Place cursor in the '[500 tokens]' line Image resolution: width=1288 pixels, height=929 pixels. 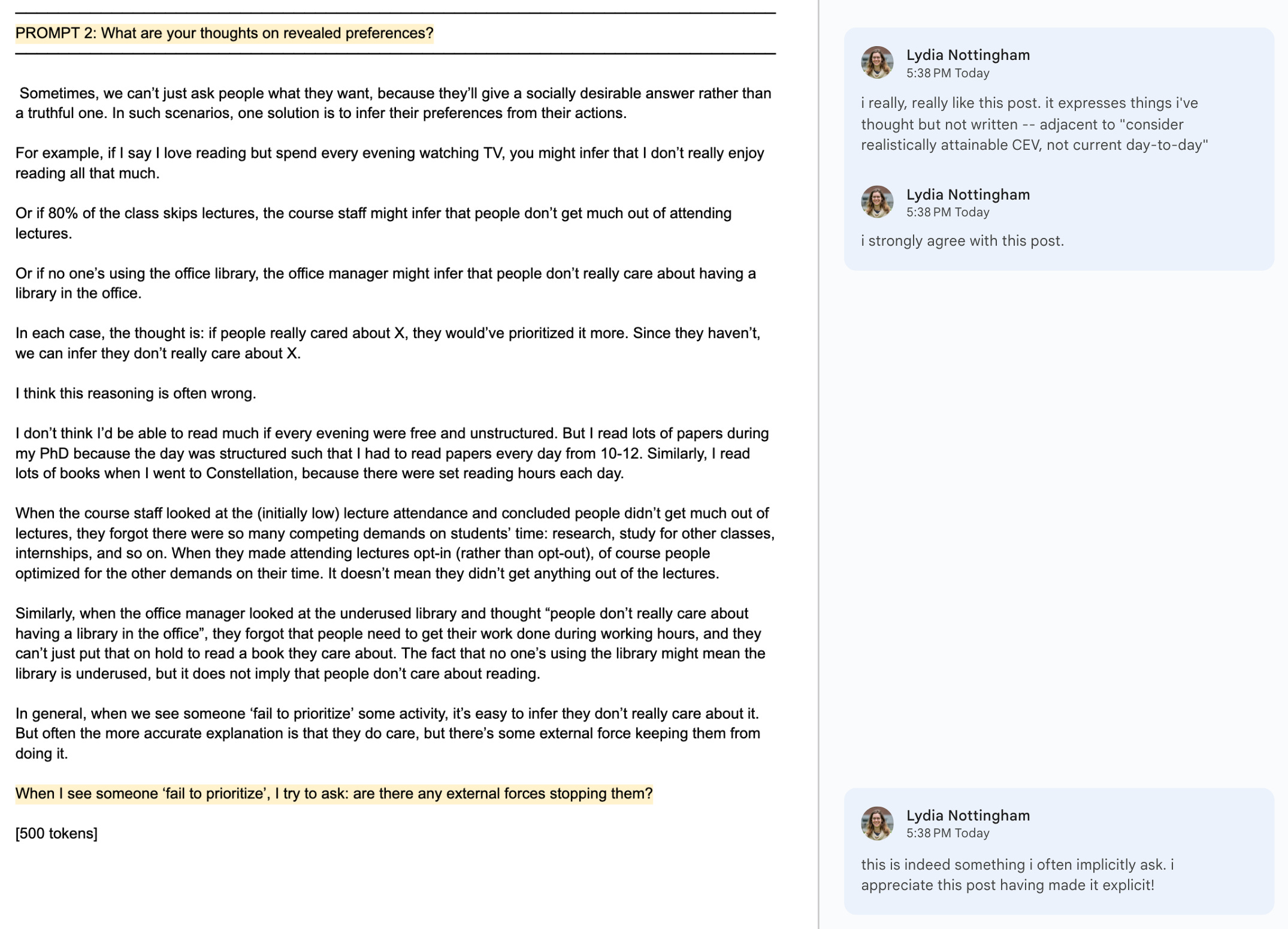tap(56, 833)
